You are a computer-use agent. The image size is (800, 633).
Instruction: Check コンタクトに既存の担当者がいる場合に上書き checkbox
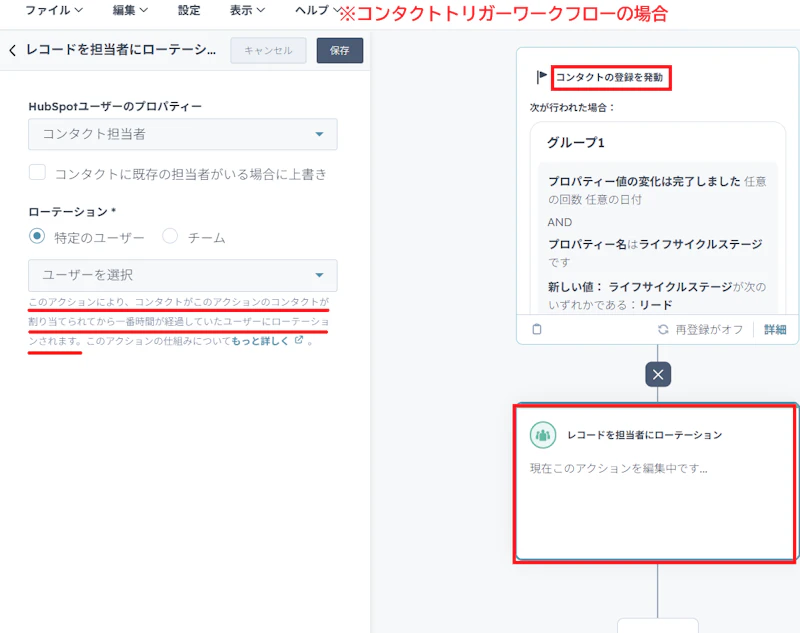pyautogui.click(x=37, y=172)
